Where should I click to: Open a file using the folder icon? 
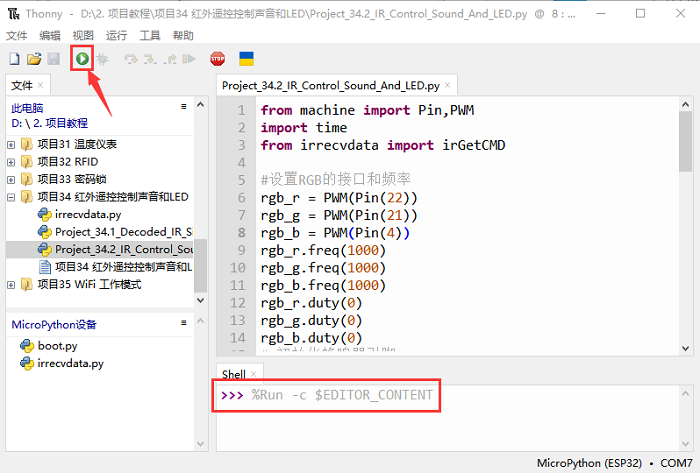[x=34, y=59]
